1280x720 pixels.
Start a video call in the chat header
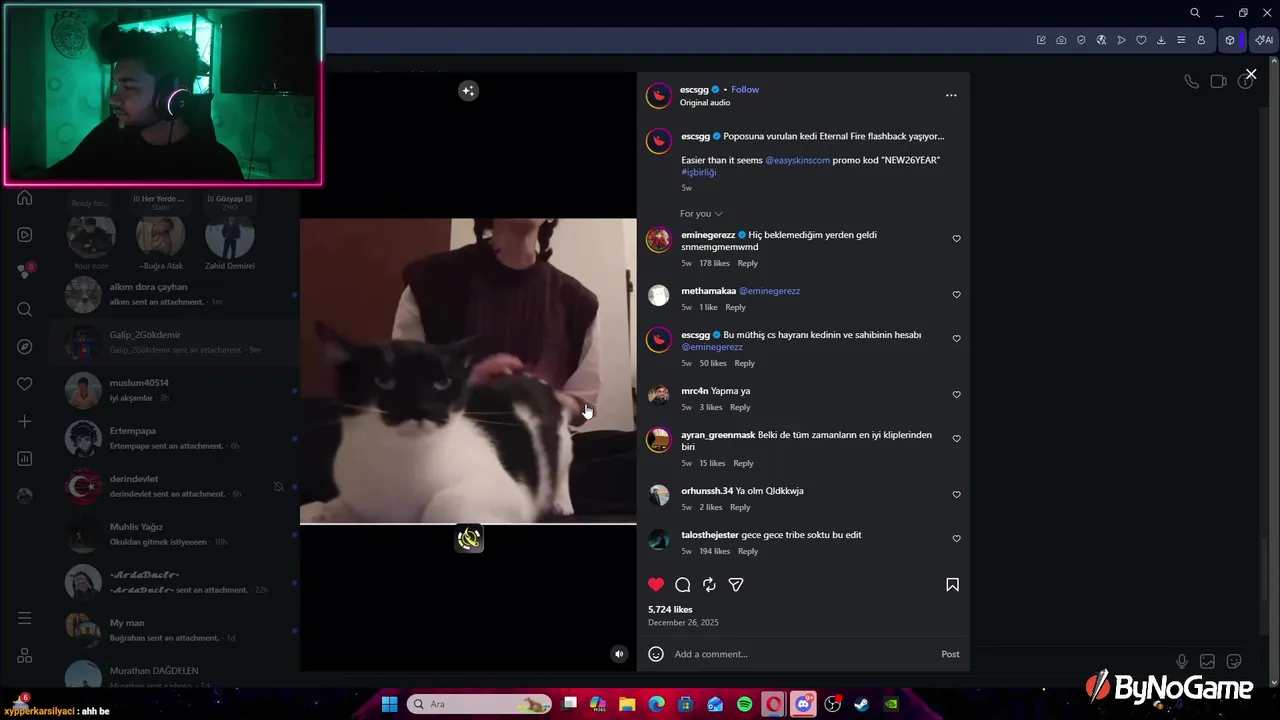1218,82
